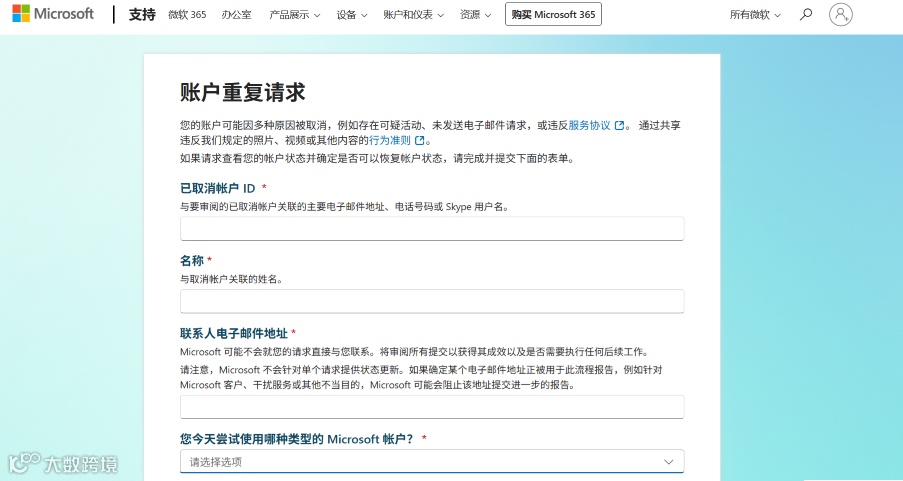Focus the 名称 input field

coord(432,301)
